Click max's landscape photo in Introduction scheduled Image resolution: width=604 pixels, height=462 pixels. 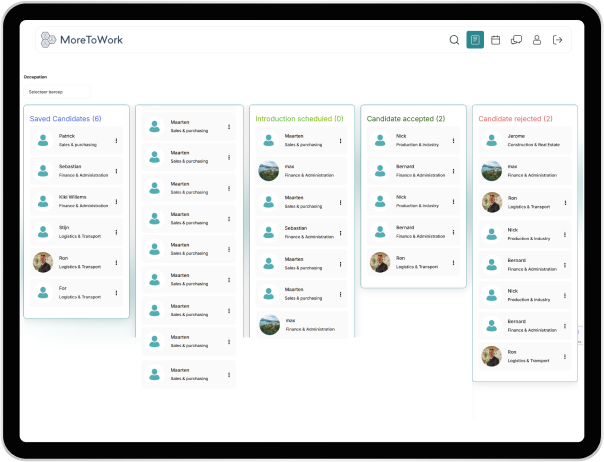(269, 170)
